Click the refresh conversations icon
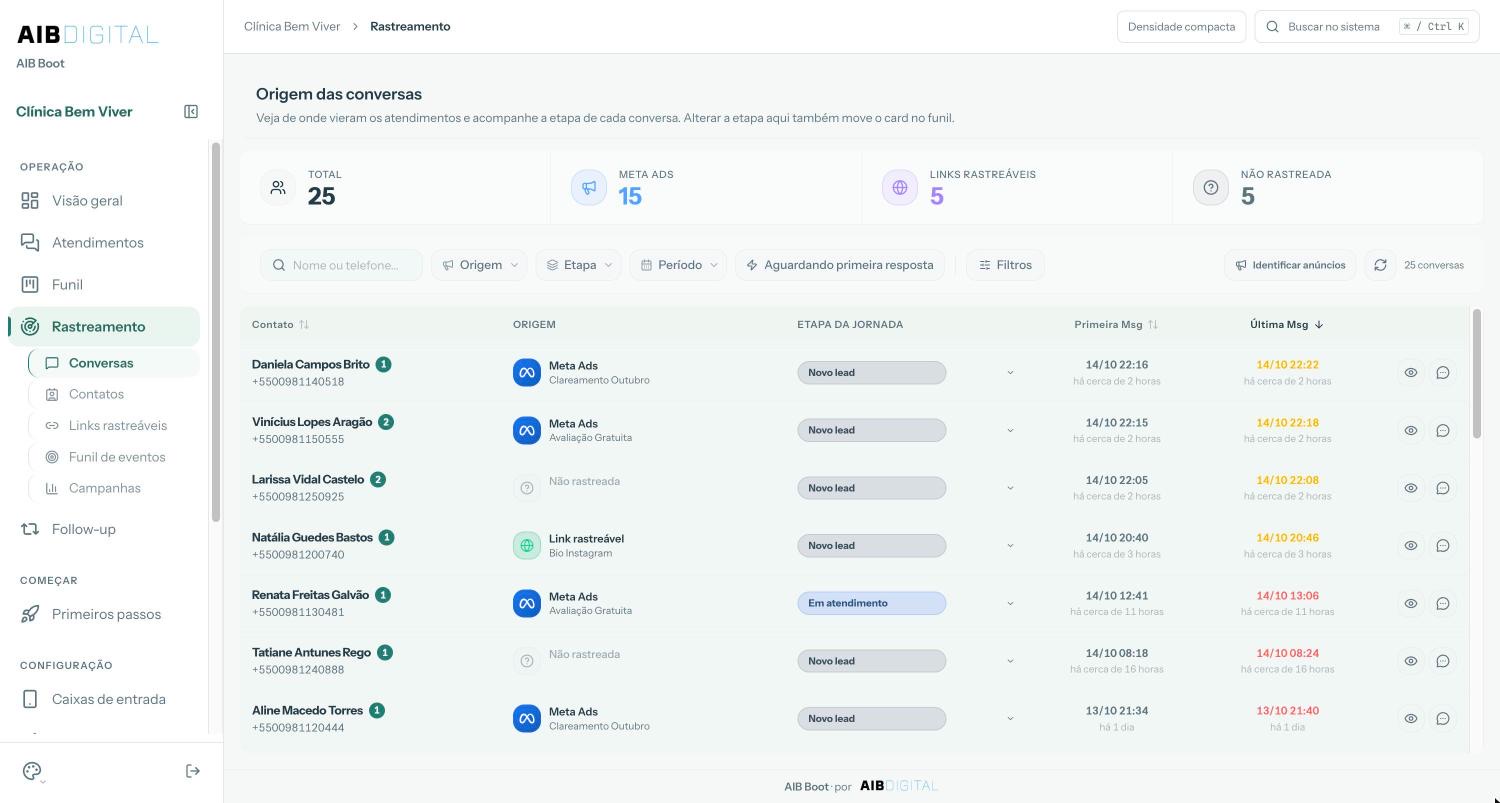The height and width of the screenshot is (803, 1500). (1380, 265)
